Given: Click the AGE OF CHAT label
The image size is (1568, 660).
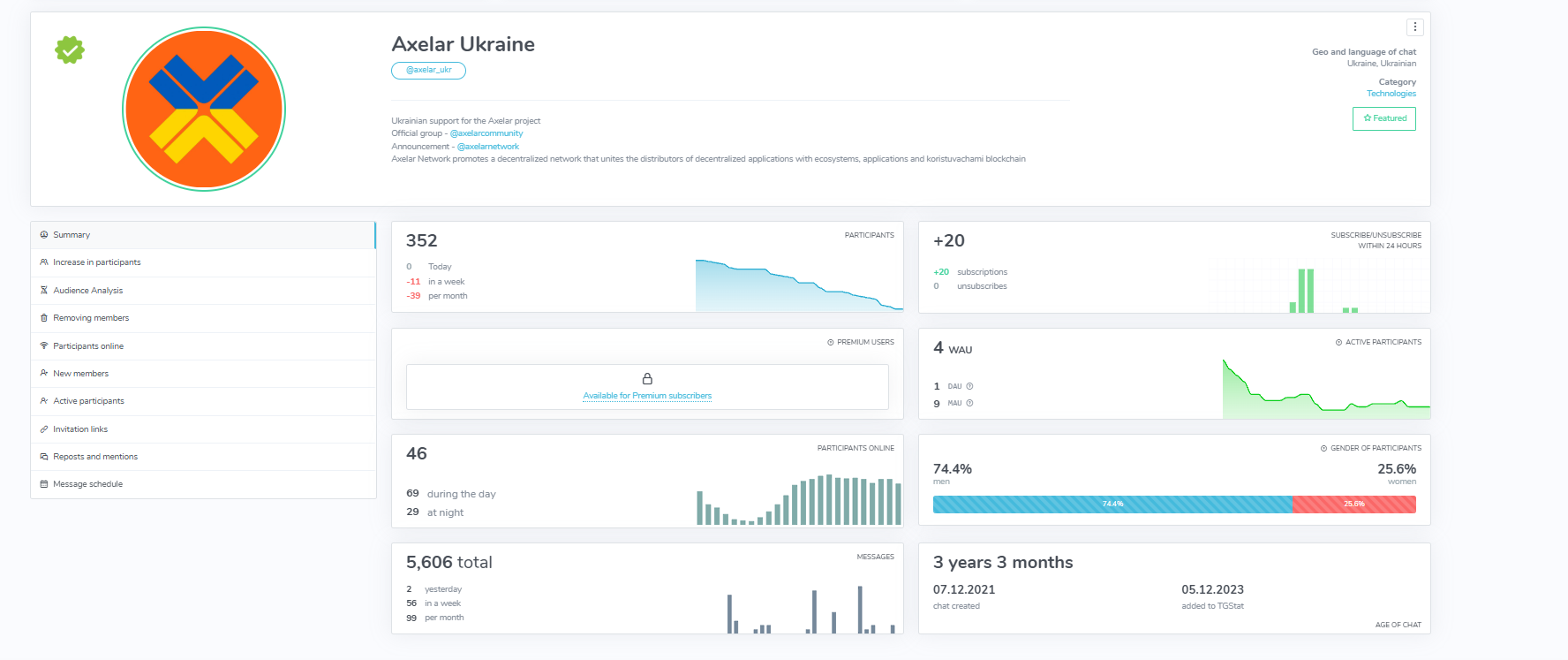Looking at the screenshot, I should click(x=1398, y=625).
